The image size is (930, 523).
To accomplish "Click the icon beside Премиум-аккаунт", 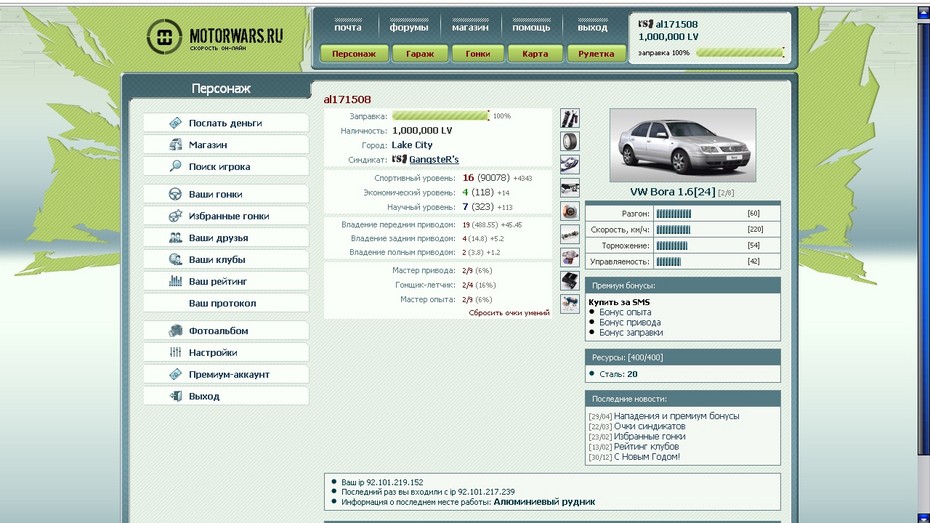I will 175,374.
